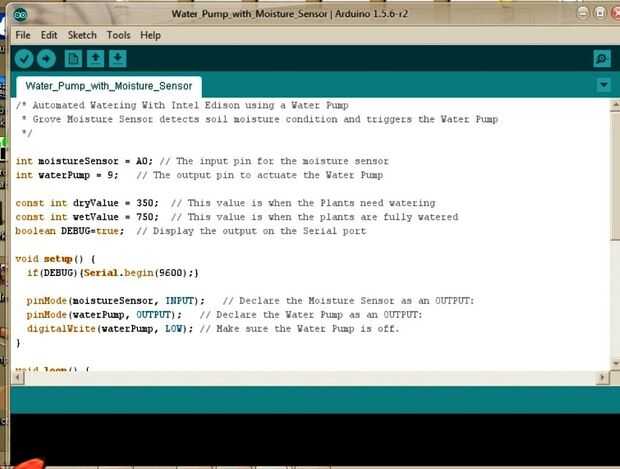Save the sketch with the down-arrow icon
The width and height of the screenshot is (620, 469).
point(117,59)
